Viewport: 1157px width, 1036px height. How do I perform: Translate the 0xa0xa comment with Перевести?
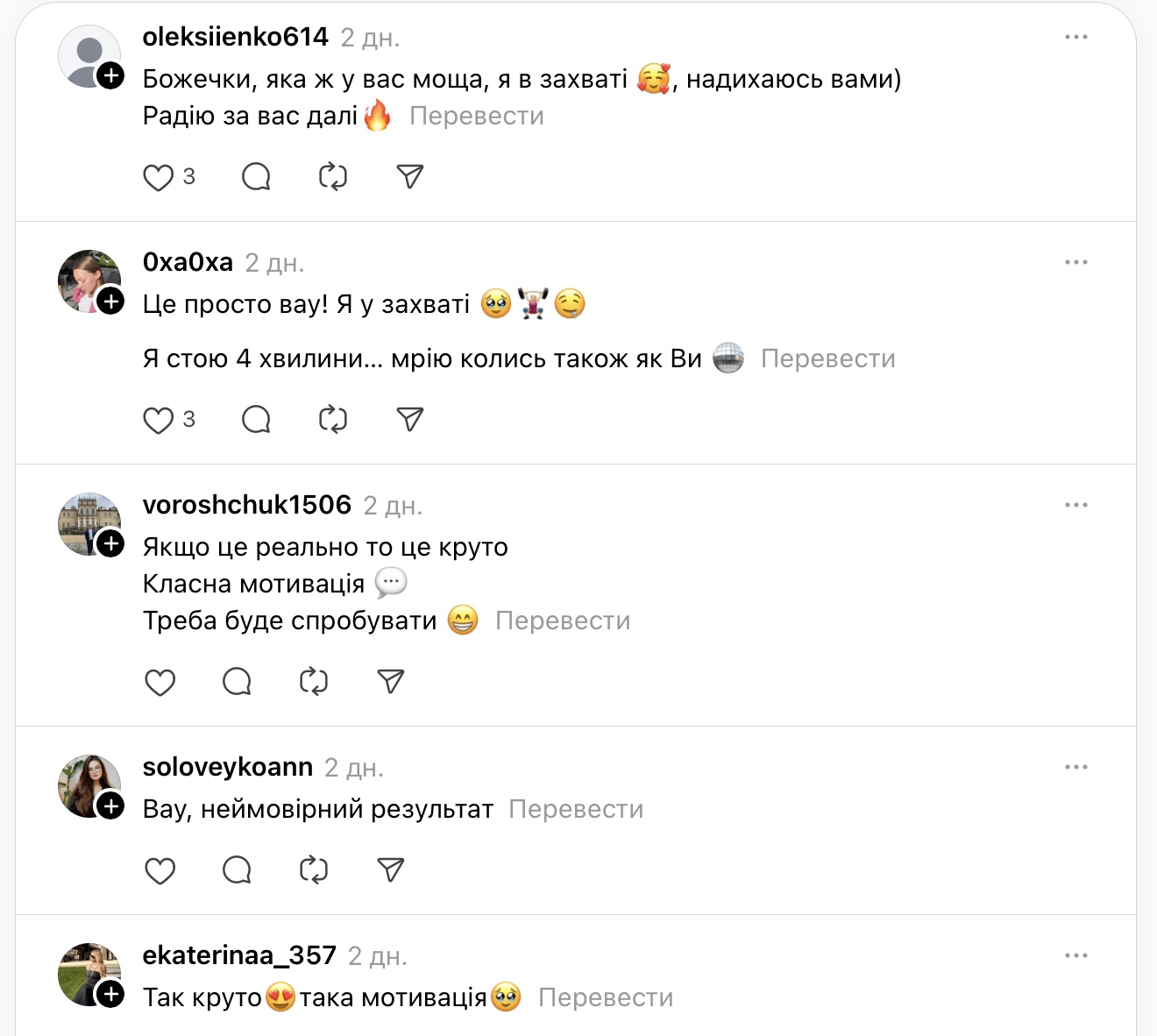pos(827,358)
